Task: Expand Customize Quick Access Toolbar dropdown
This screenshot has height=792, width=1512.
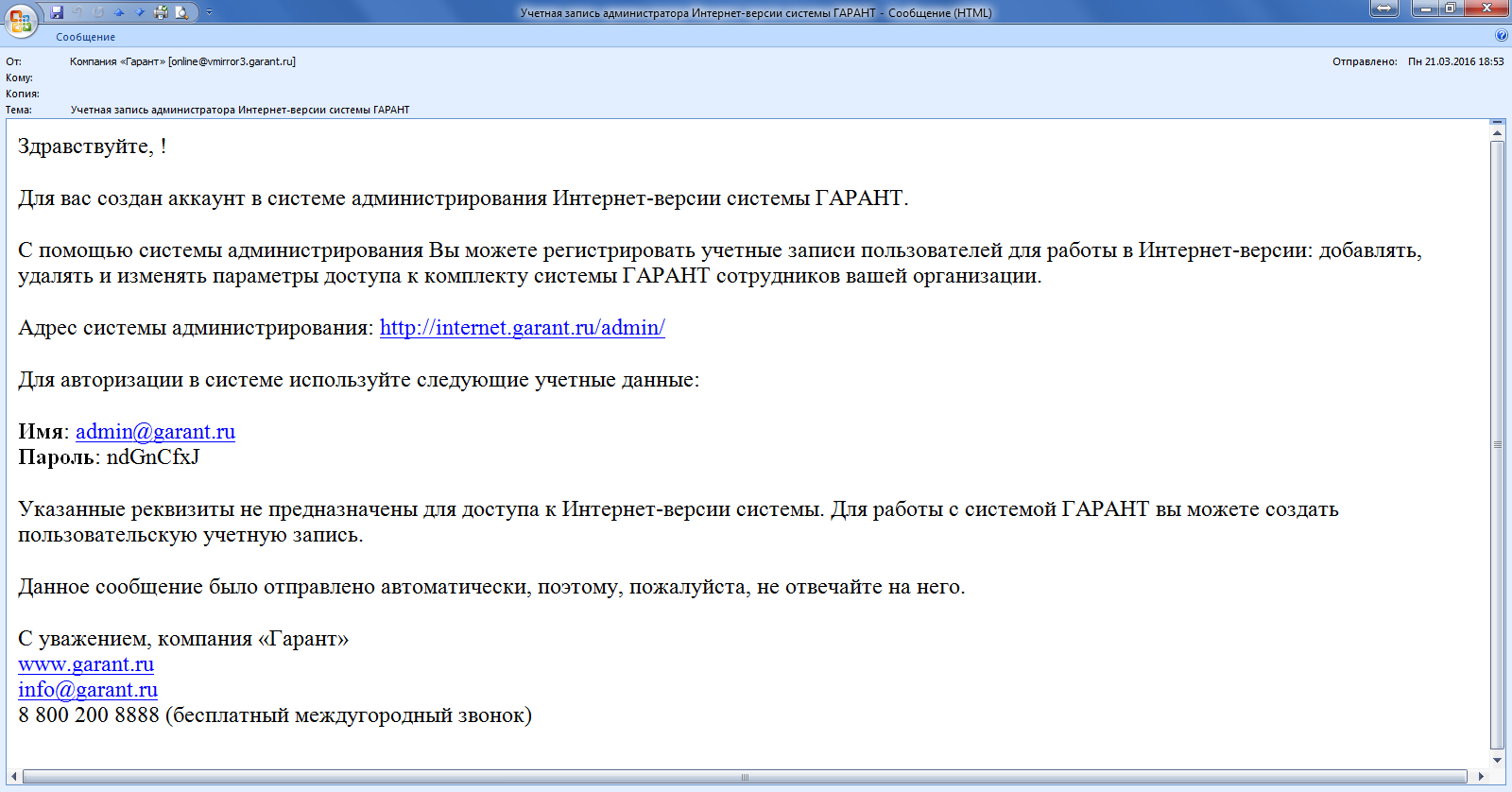Action: pos(209,12)
